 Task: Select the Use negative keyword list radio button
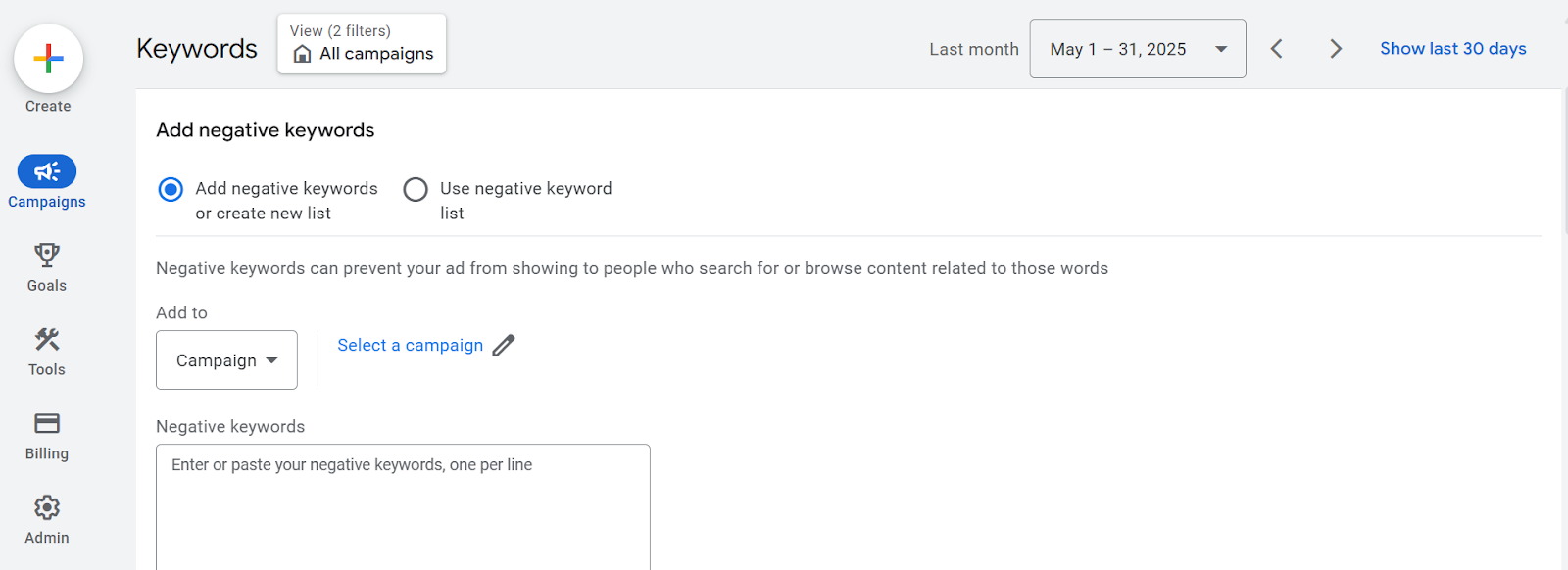pos(416,189)
